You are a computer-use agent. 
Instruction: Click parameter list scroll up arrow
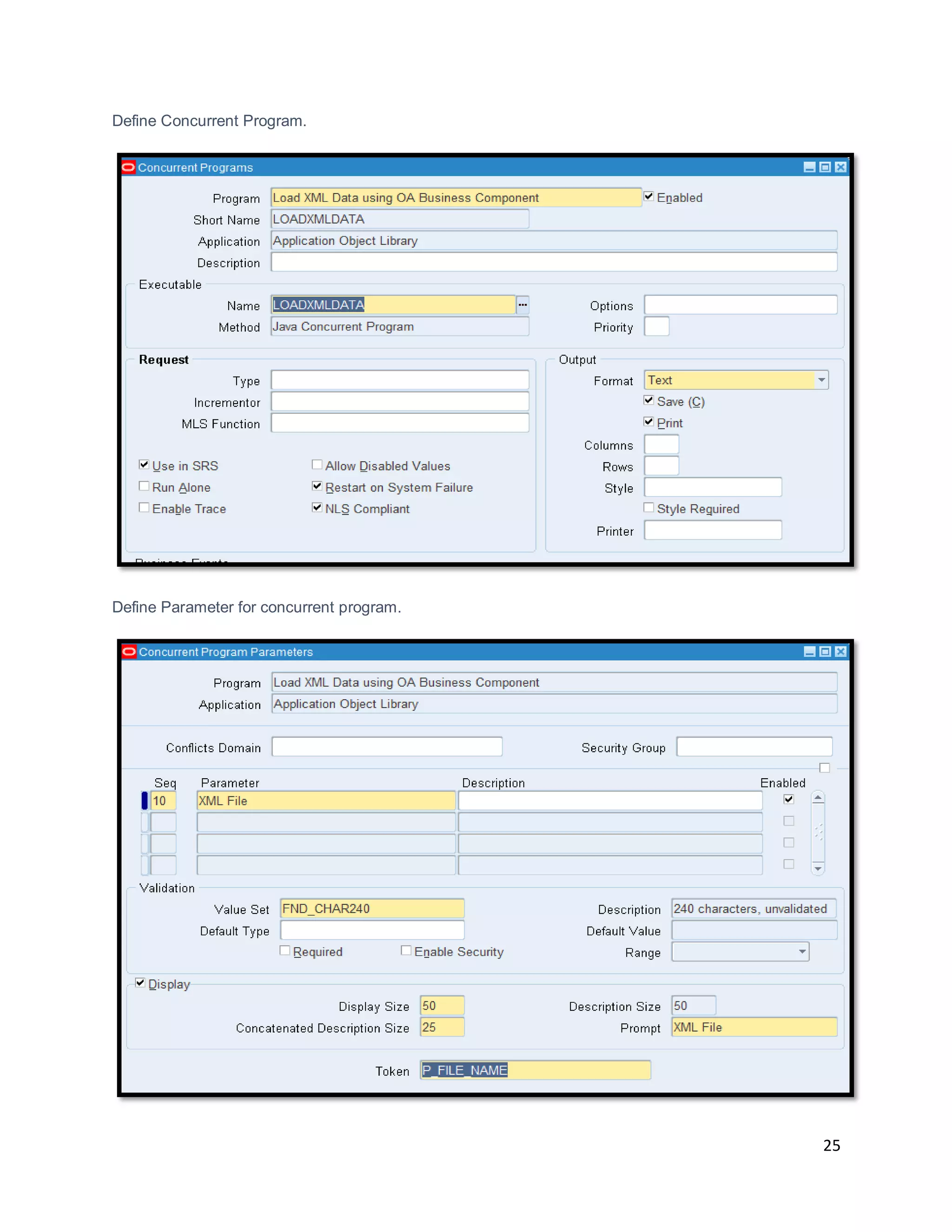pyautogui.click(x=818, y=797)
